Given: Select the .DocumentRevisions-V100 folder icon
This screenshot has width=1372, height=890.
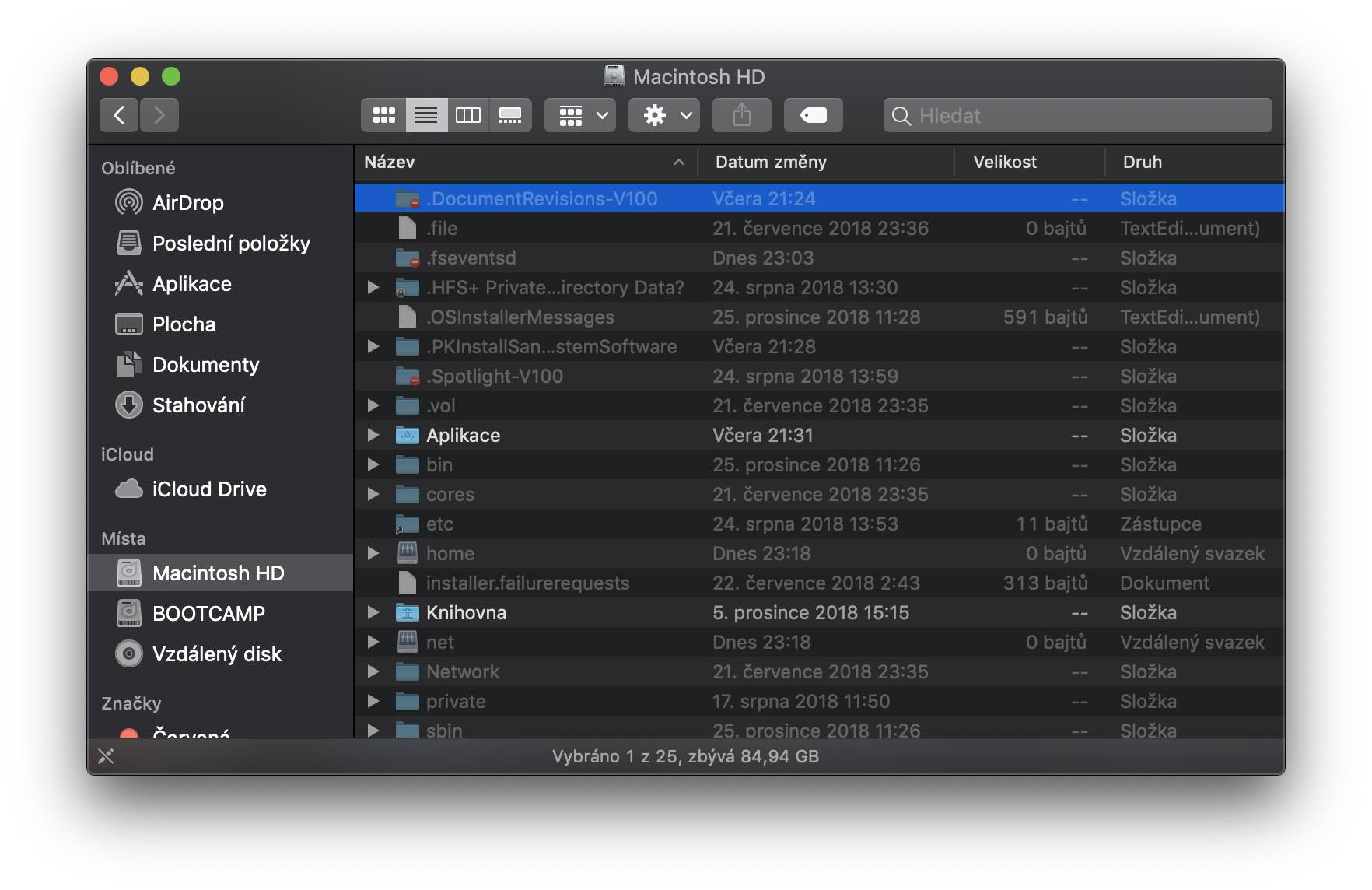Looking at the screenshot, I should 408,199.
